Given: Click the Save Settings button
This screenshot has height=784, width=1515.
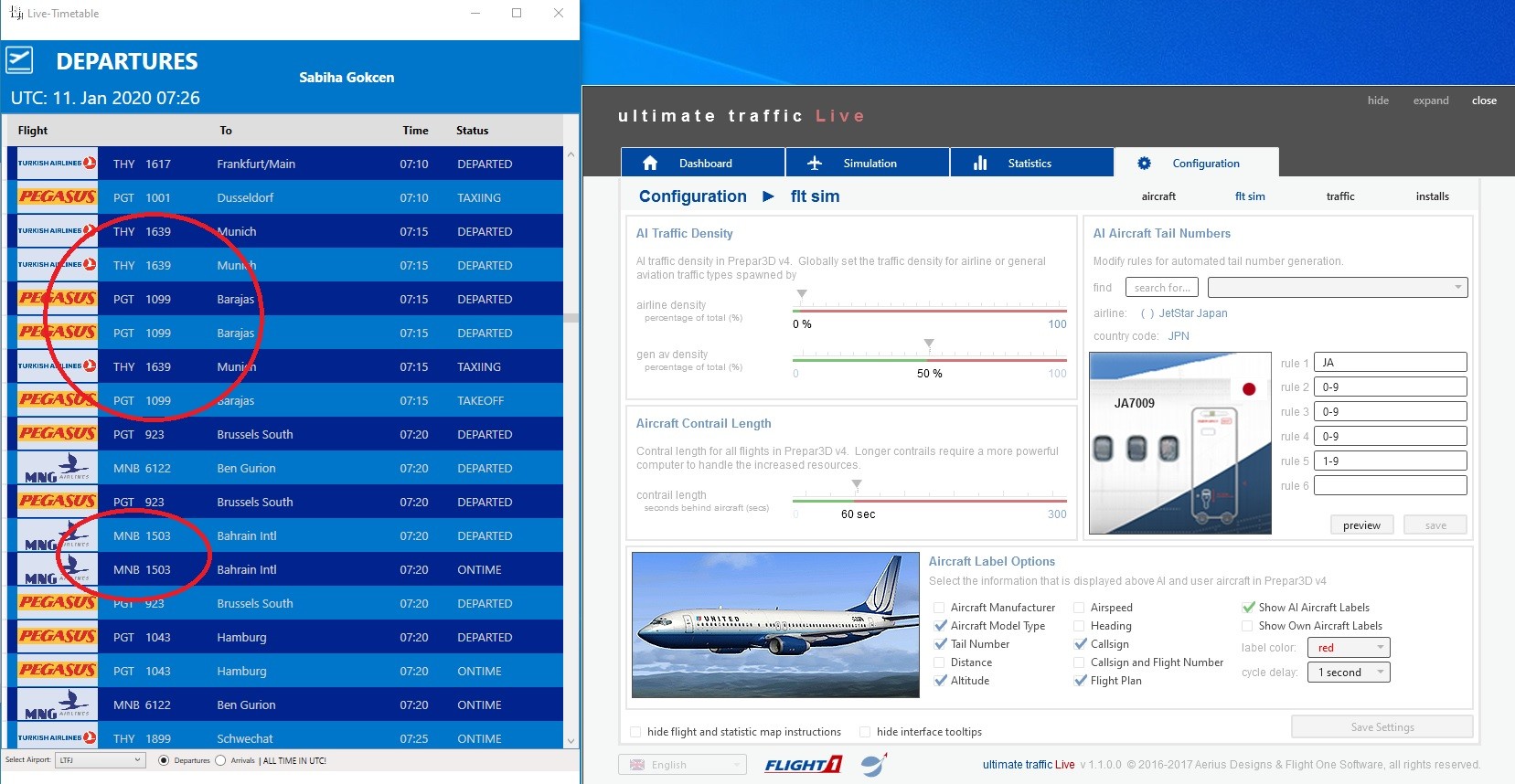Looking at the screenshot, I should 1382,727.
